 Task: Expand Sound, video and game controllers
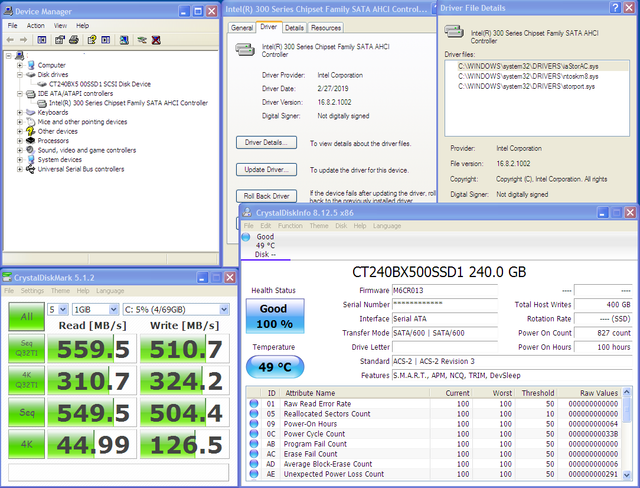click(20, 150)
